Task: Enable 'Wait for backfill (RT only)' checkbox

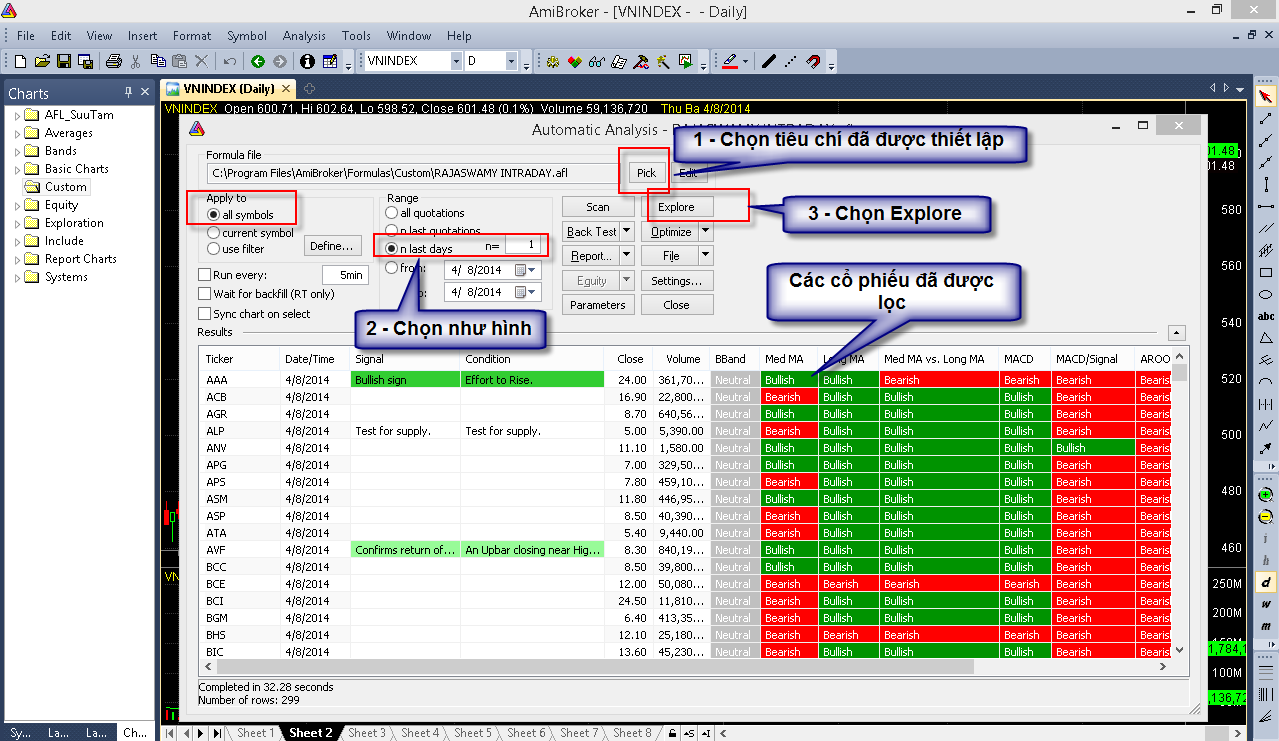Action: 205,294
